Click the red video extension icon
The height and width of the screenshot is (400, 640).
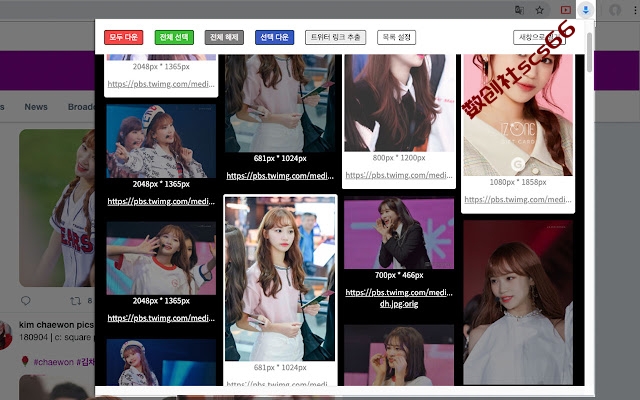(x=565, y=10)
